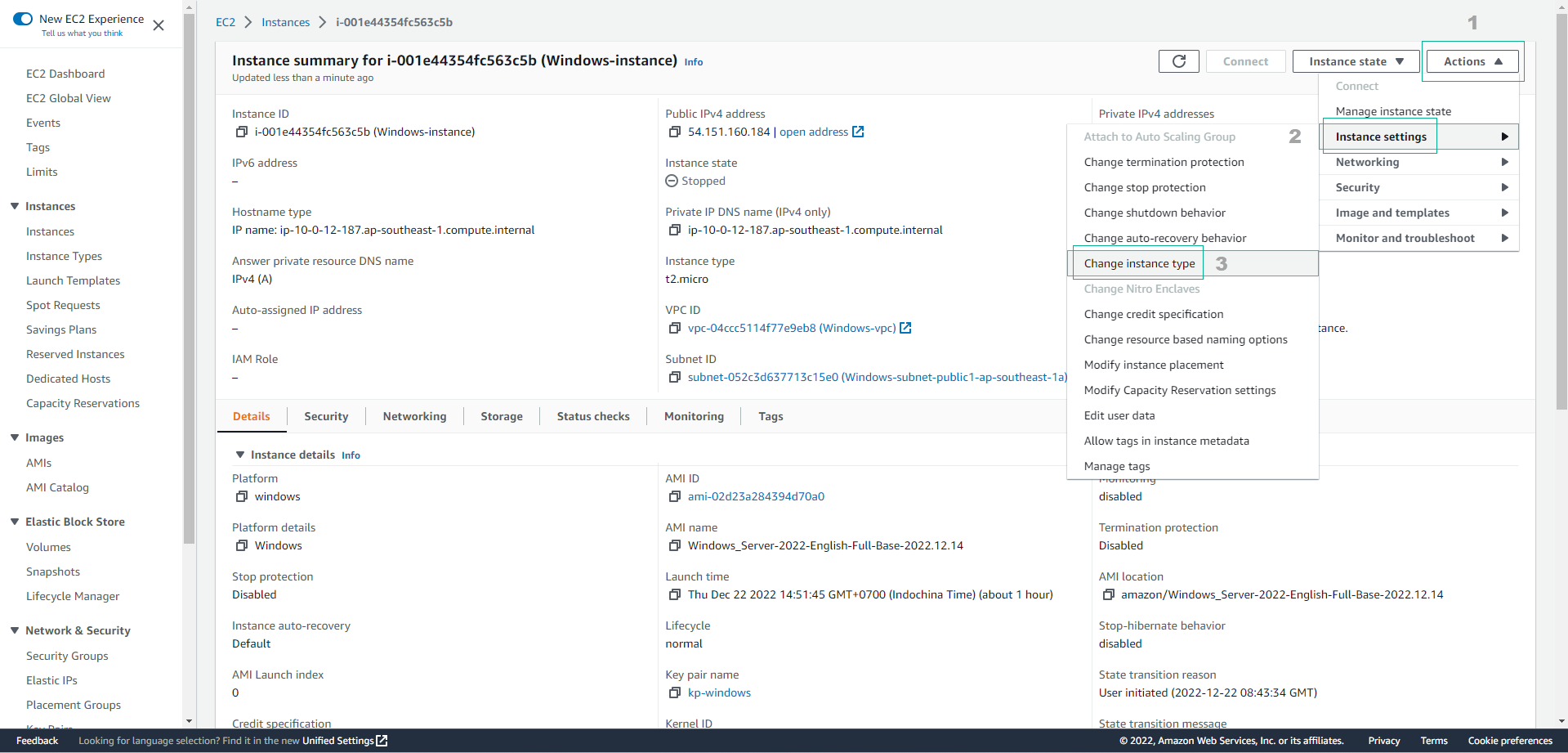
Task: Open EC2 Dashboard in sidebar
Action: coord(65,74)
